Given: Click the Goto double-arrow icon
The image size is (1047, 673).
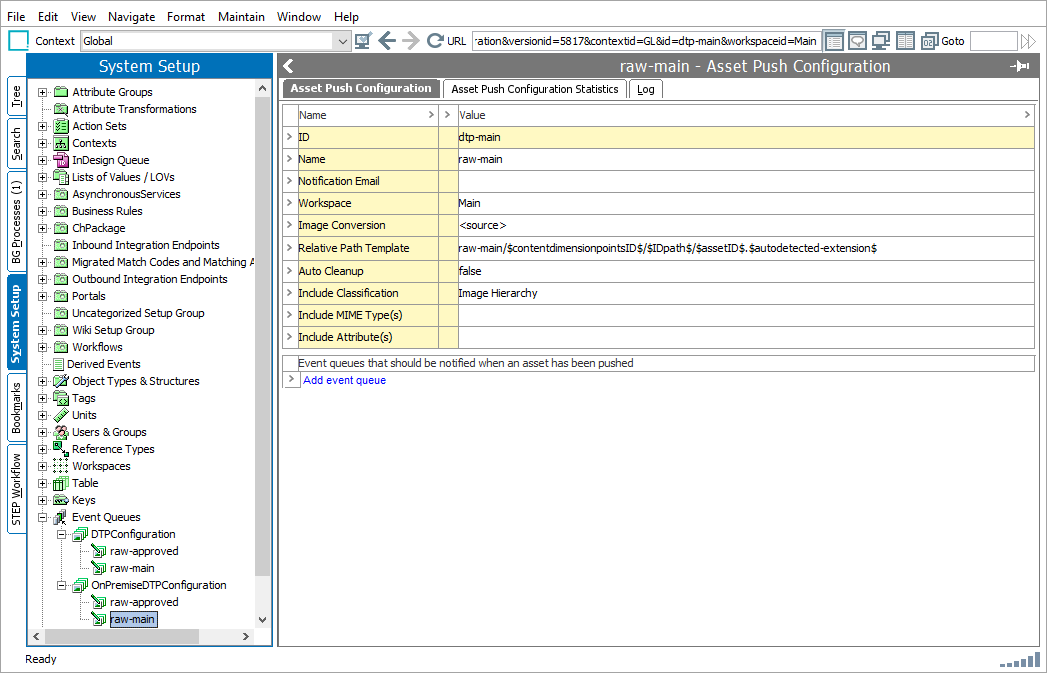Looking at the screenshot, I should [1028, 41].
